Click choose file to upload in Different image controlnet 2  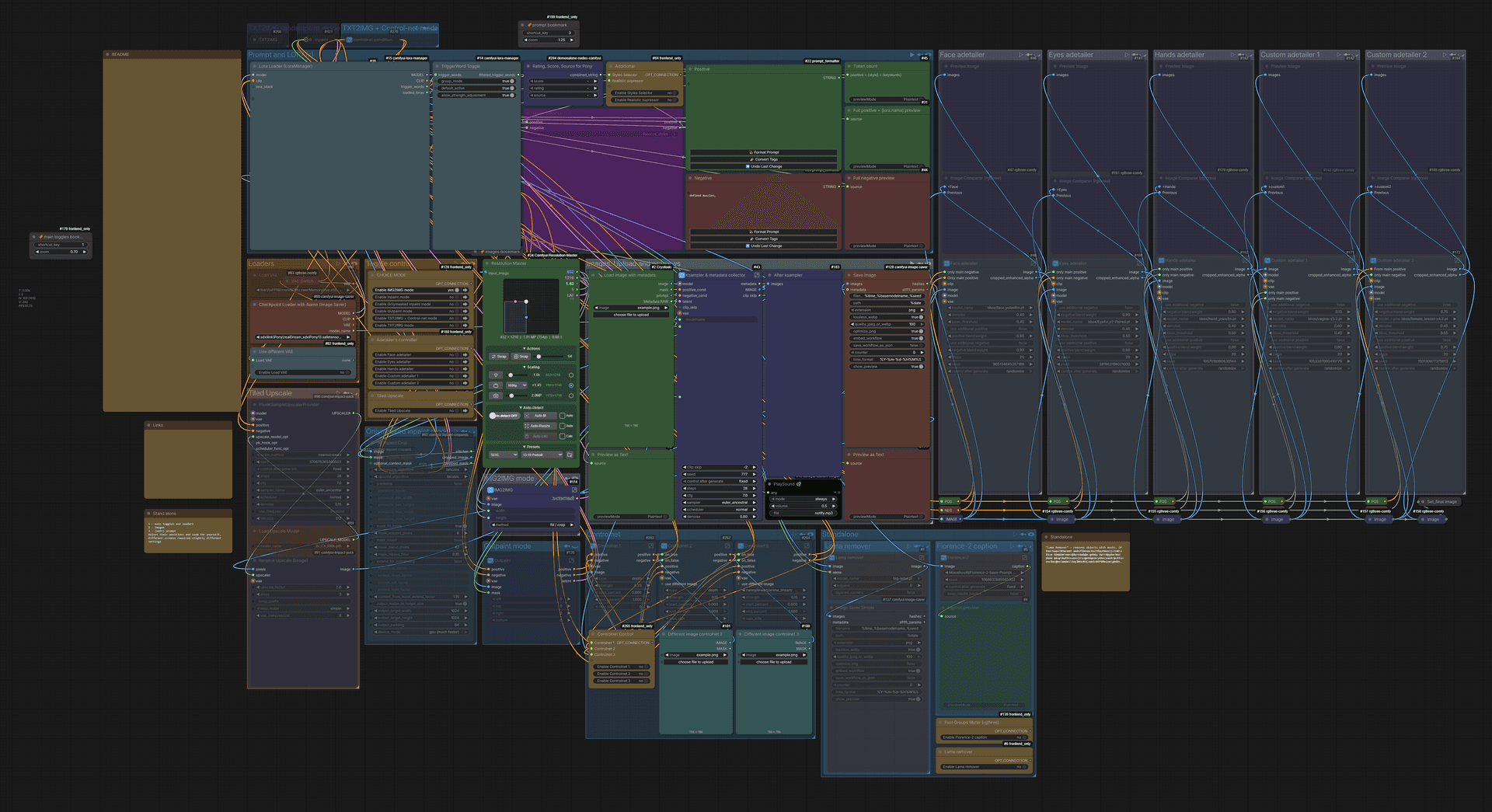coord(695,662)
